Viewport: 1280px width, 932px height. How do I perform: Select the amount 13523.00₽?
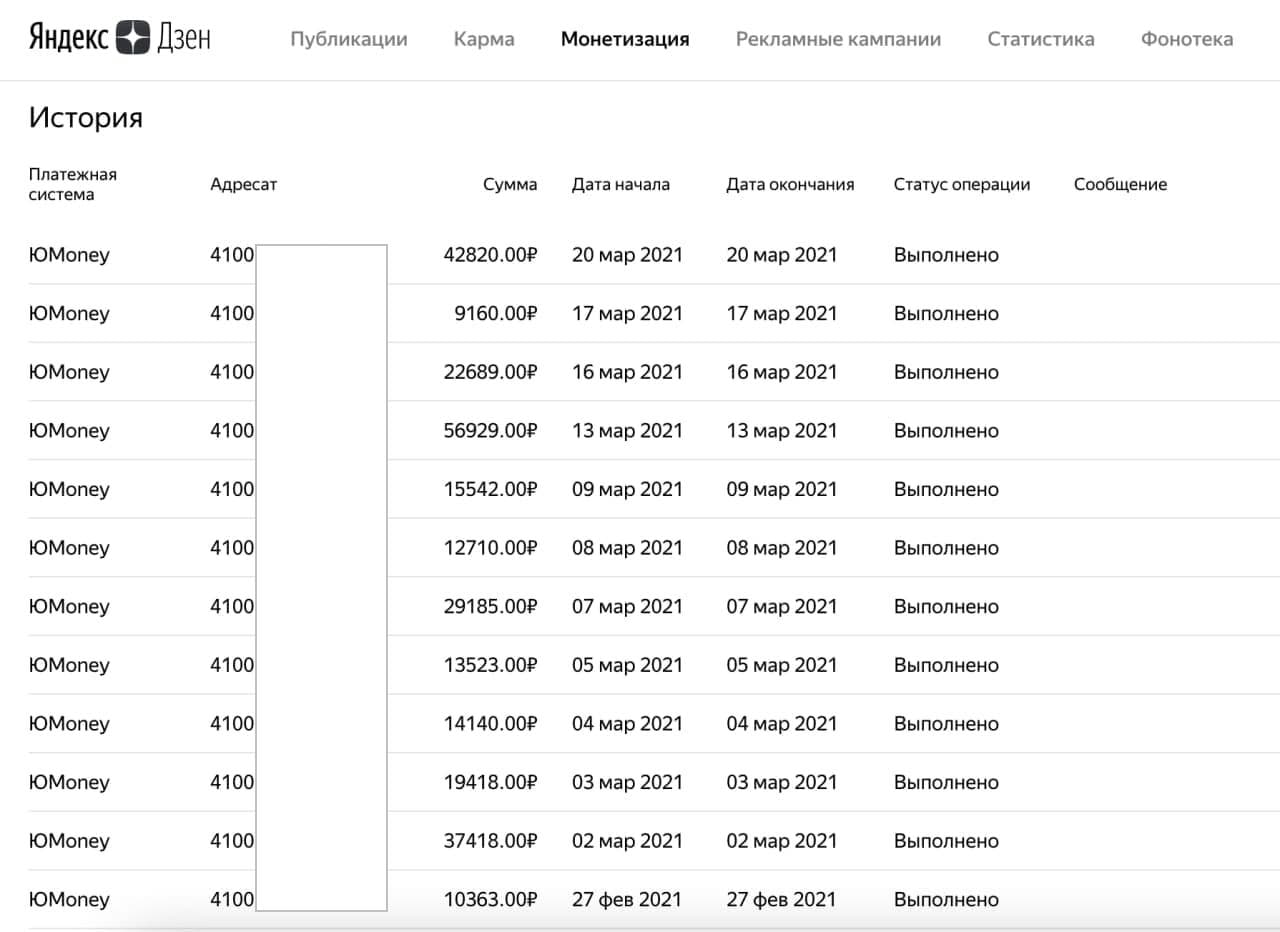coord(490,665)
